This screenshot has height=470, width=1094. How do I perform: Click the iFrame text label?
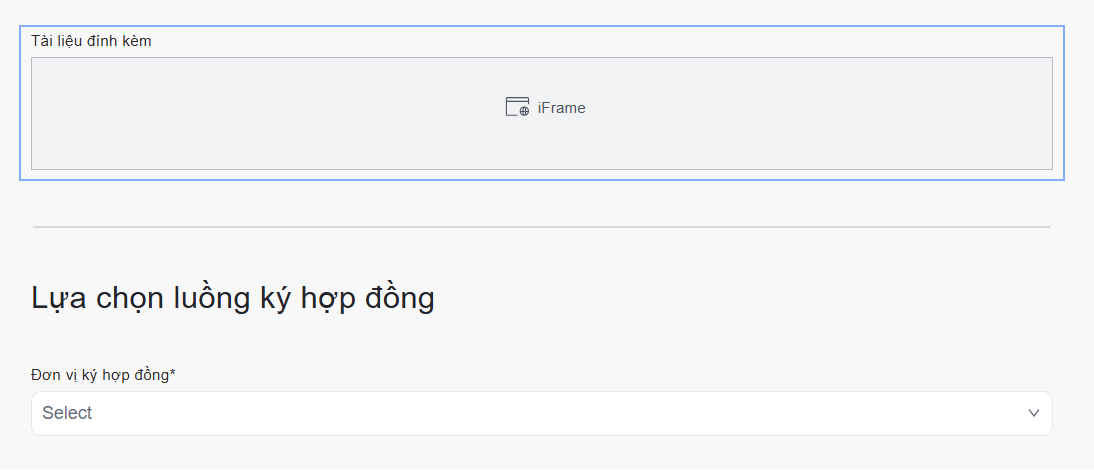561,108
